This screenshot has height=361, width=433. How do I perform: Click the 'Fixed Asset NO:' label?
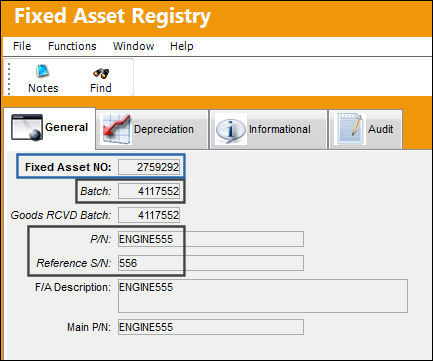pos(68,167)
